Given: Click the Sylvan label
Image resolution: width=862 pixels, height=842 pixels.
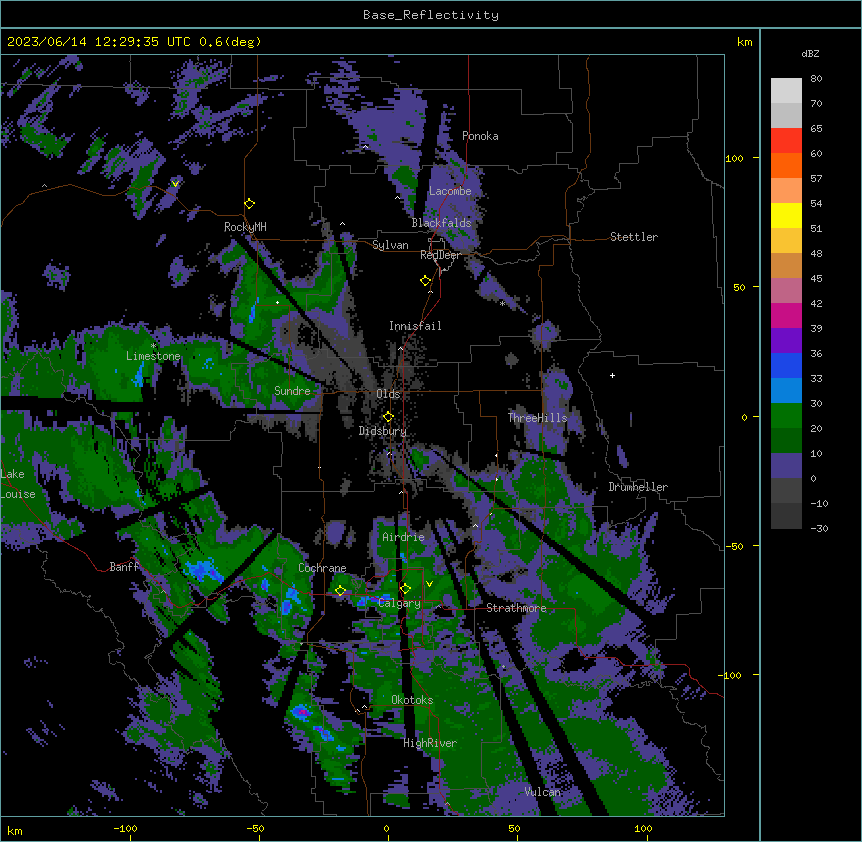Looking at the screenshot, I should pyautogui.click(x=390, y=245).
